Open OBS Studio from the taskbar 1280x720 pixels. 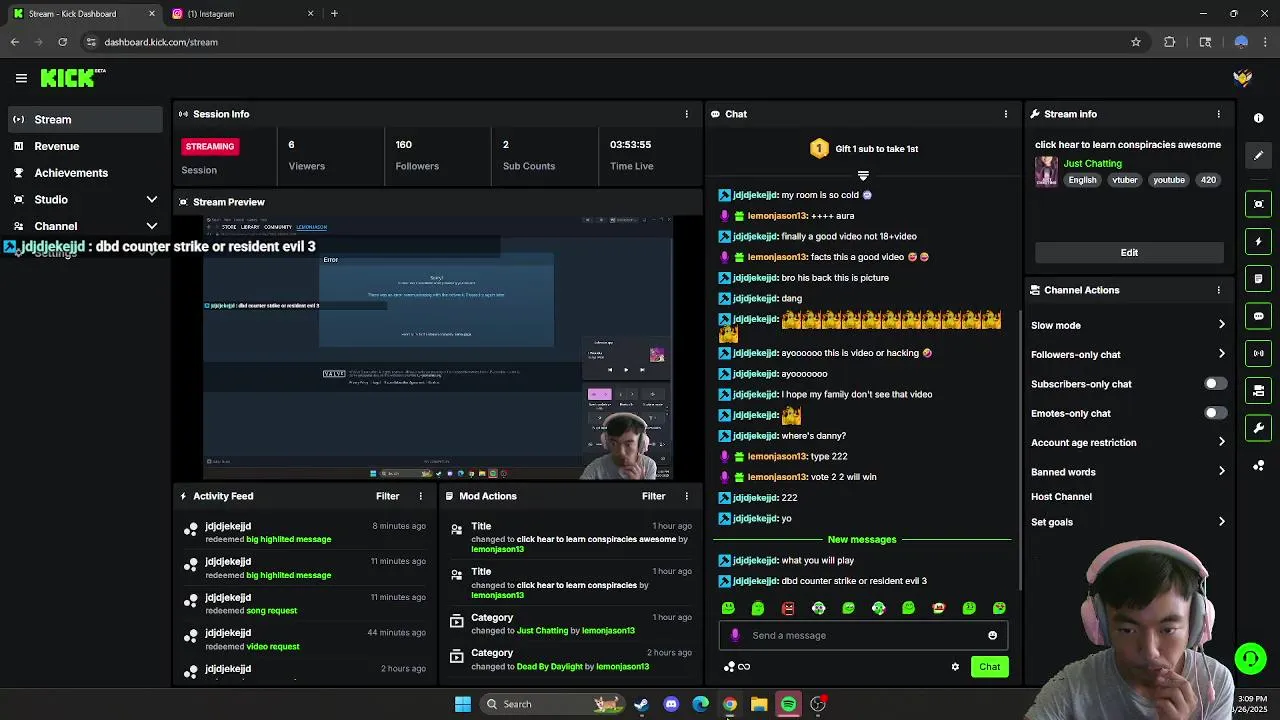[818, 704]
